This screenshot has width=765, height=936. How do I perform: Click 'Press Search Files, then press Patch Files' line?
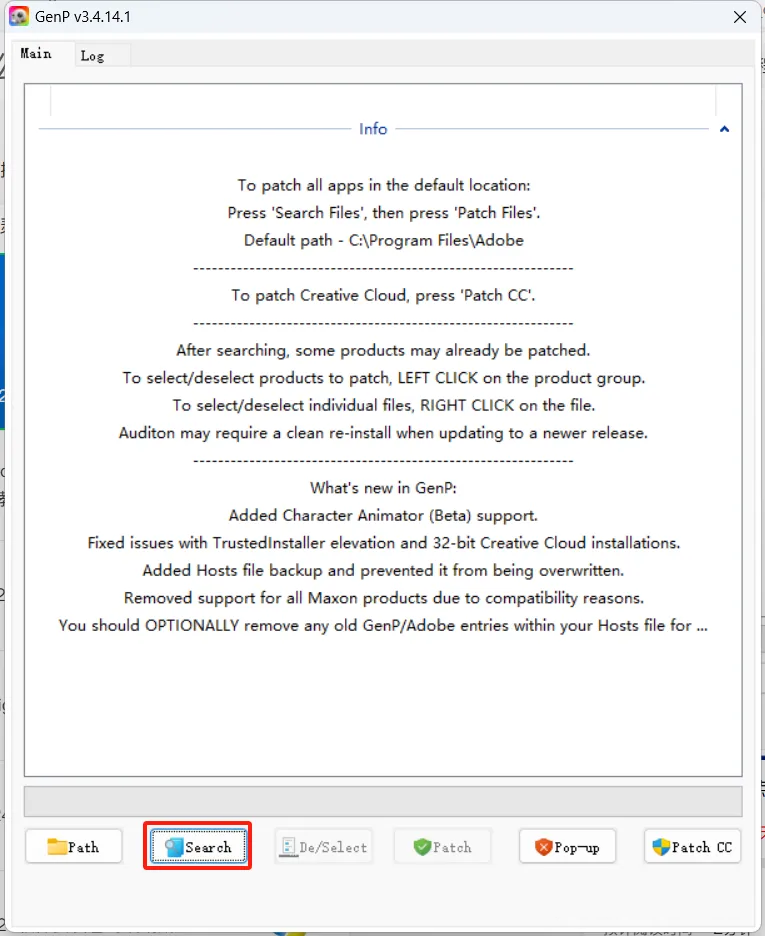point(384,213)
